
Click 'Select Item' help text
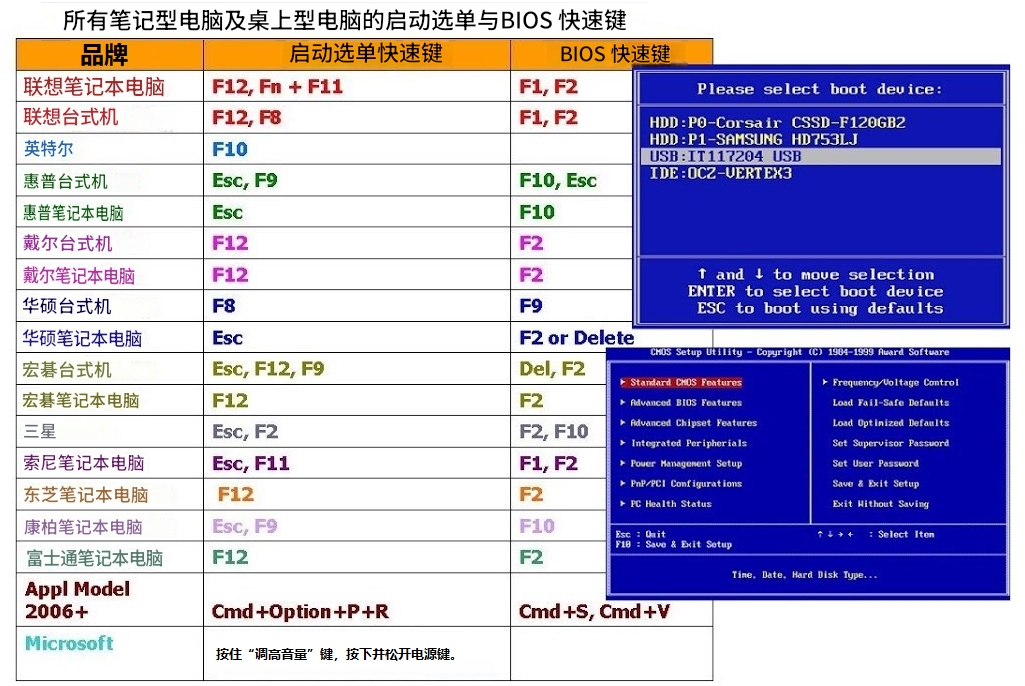(906, 534)
